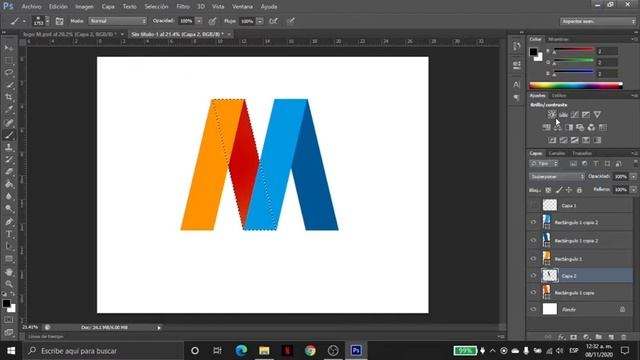Open the workspace switcher dropdown
The width and height of the screenshot is (640, 360).
(598, 21)
